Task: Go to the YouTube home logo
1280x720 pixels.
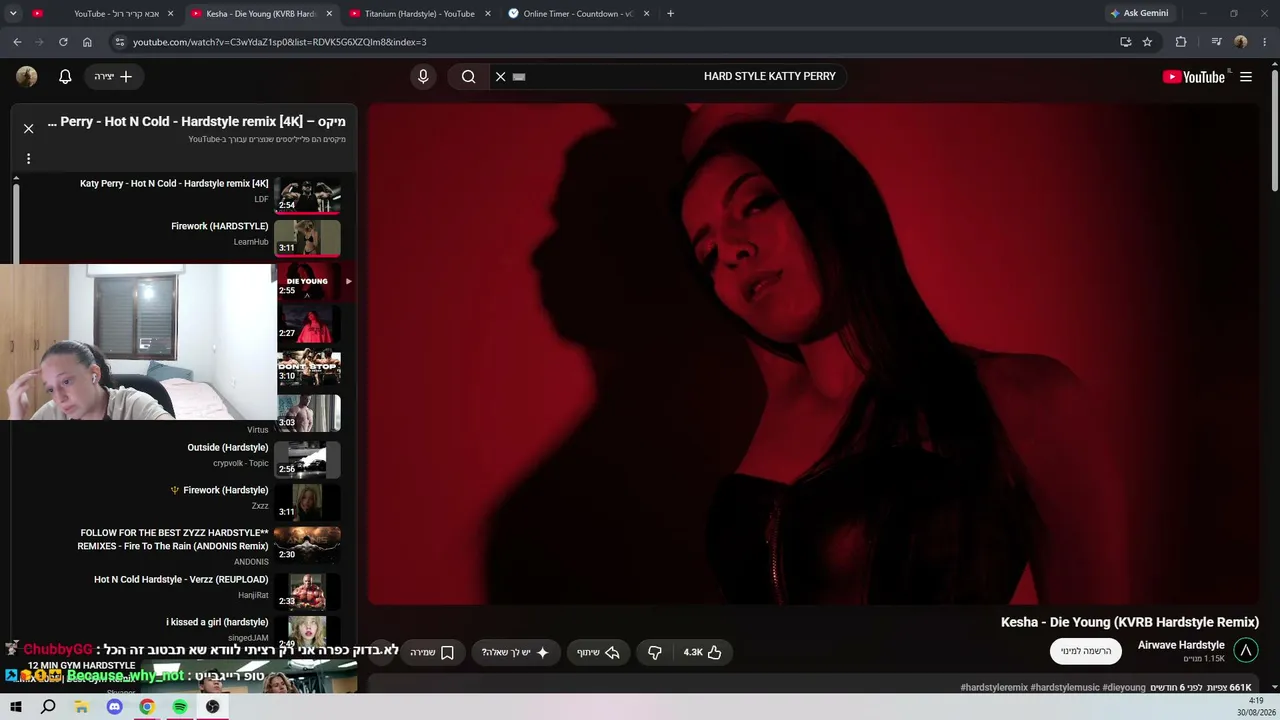Action: tap(1194, 77)
